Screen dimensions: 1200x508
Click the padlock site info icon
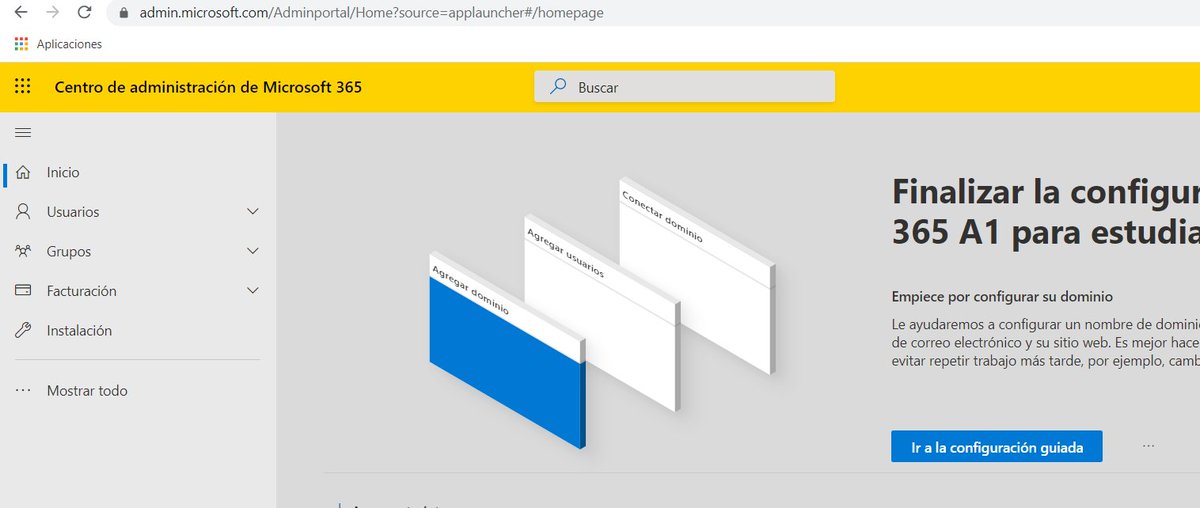[x=124, y=14]
